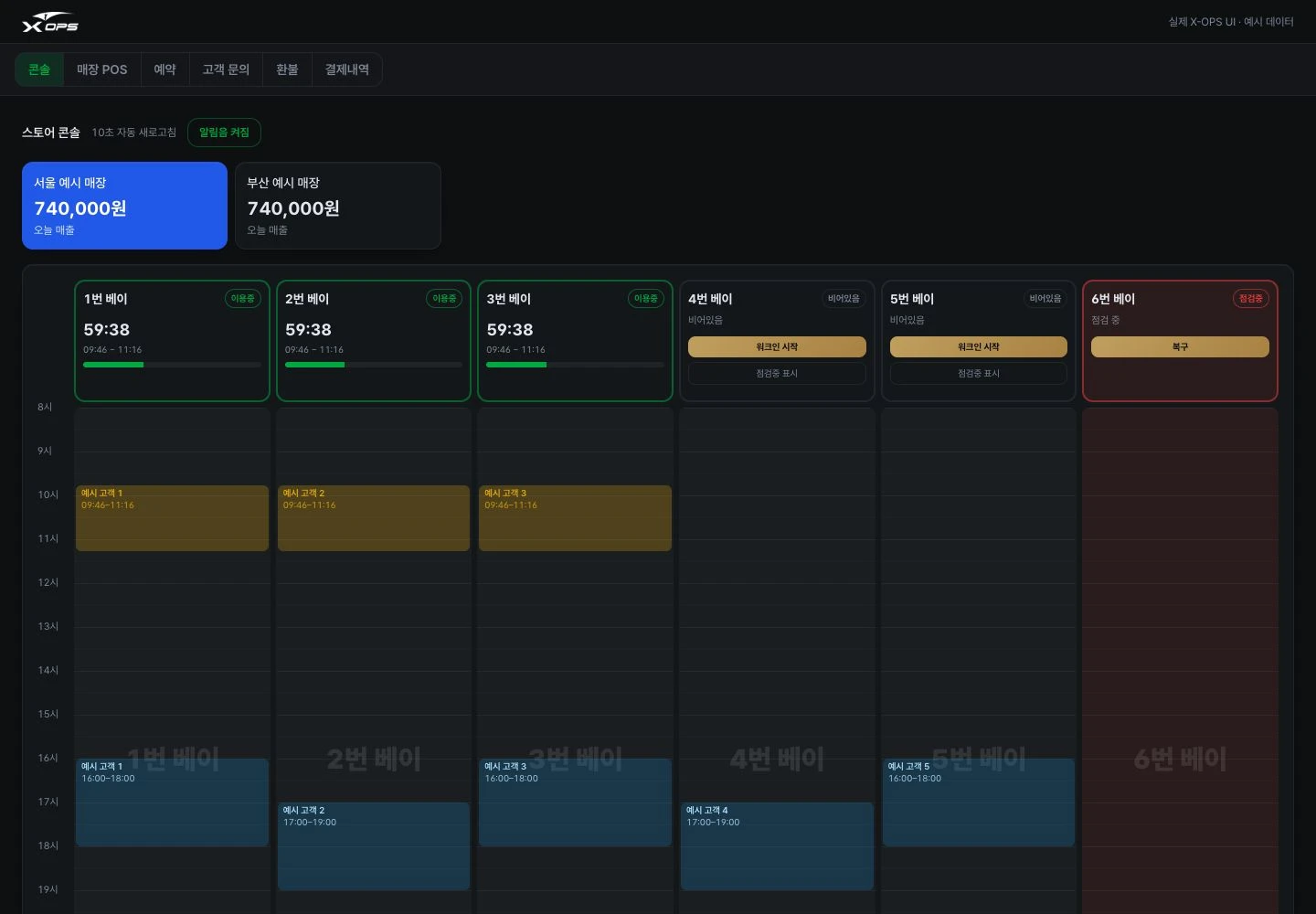Click the 59:38 timer on 3번 베이
Screen dimensions: 1316x914
click(510, 330)
